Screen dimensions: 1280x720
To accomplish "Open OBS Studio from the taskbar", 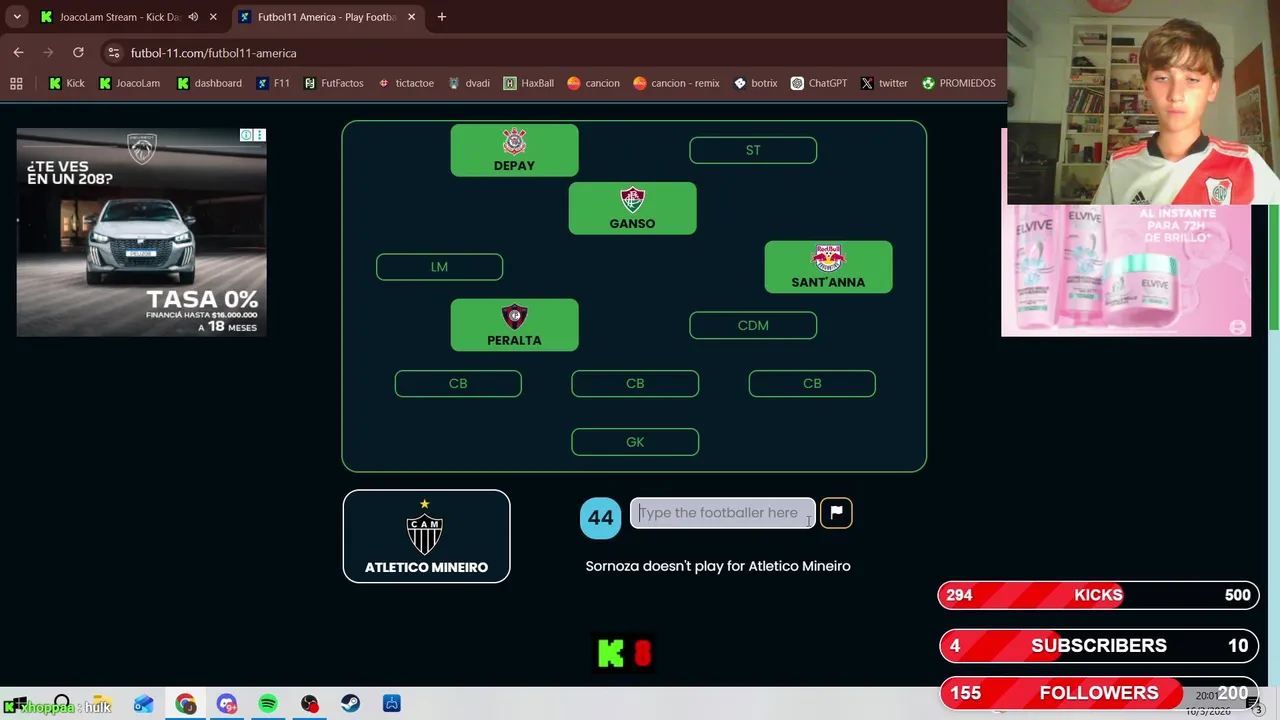I will coord(309,704).
